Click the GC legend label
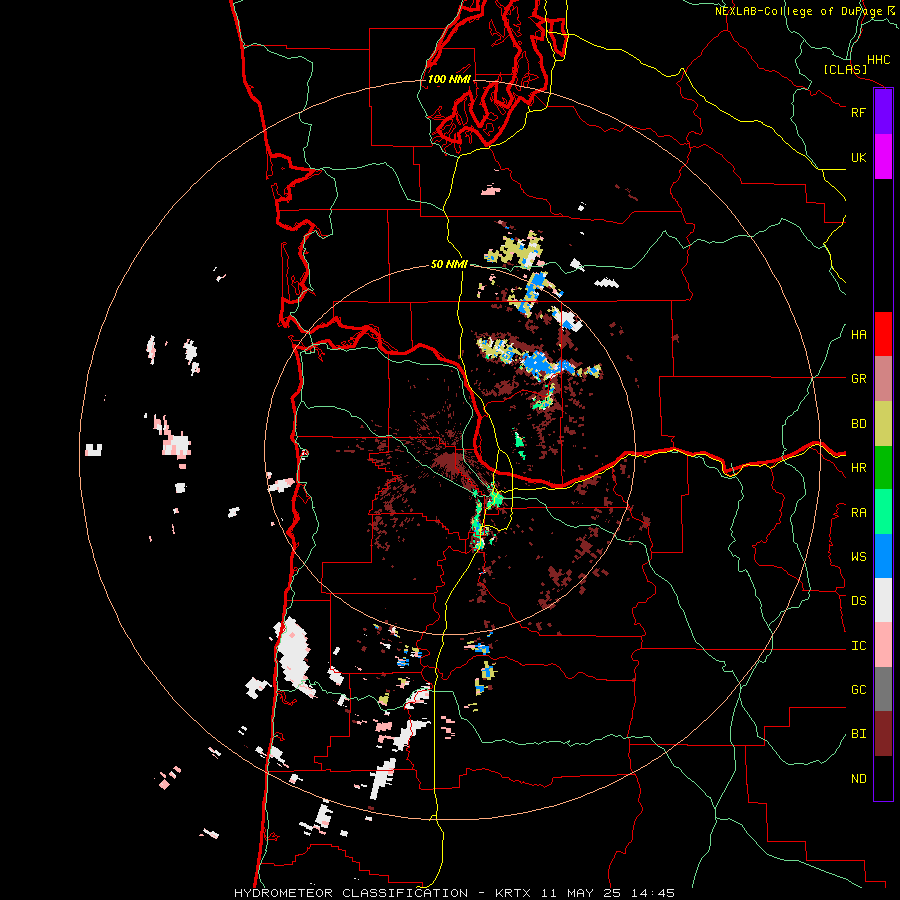 click(x=858, y=690)
